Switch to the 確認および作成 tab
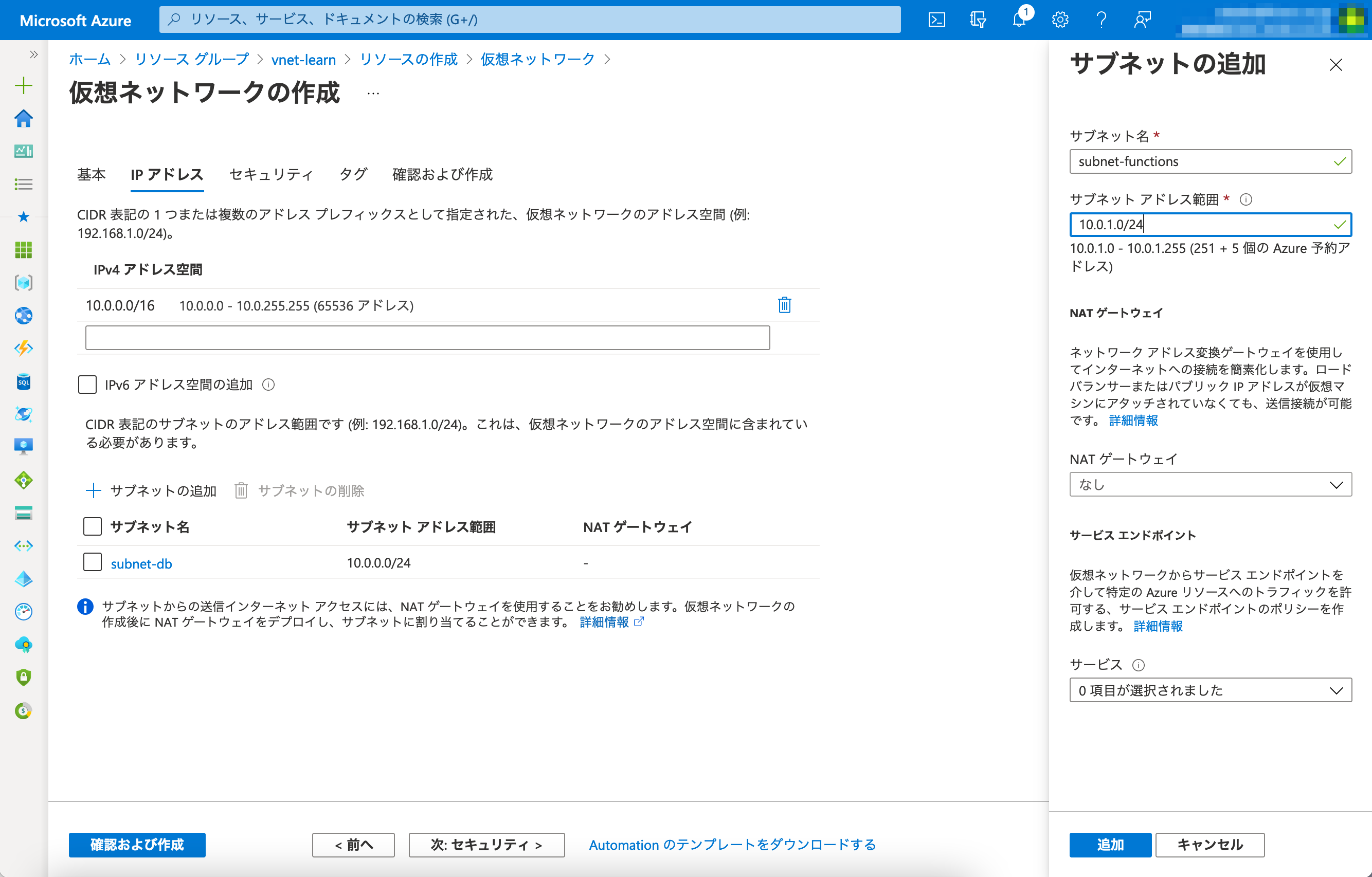Viewport: 1372px width, 877px height. [x=442, y=174]
